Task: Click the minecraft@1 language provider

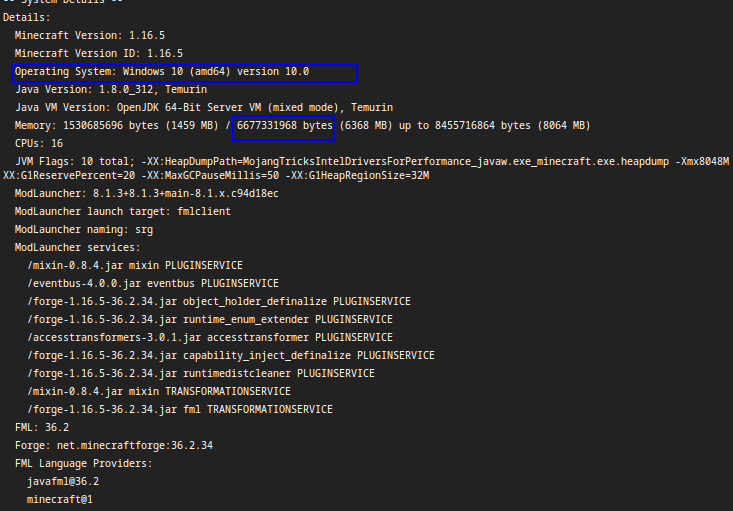Action: [x=59, y=499]
